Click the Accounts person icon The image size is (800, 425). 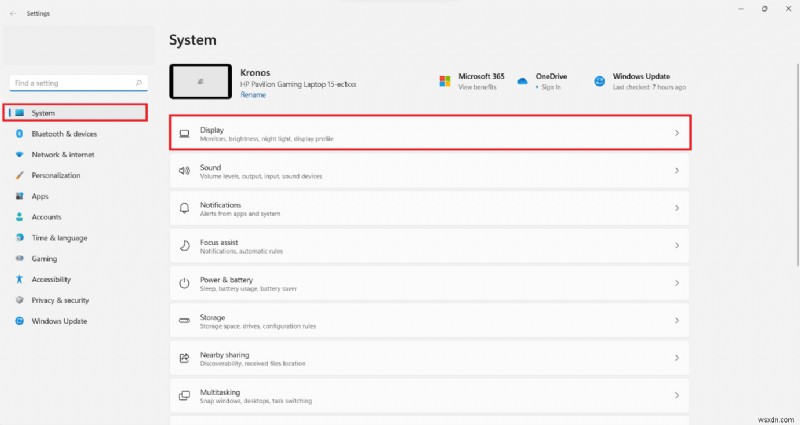pos(19,217)
